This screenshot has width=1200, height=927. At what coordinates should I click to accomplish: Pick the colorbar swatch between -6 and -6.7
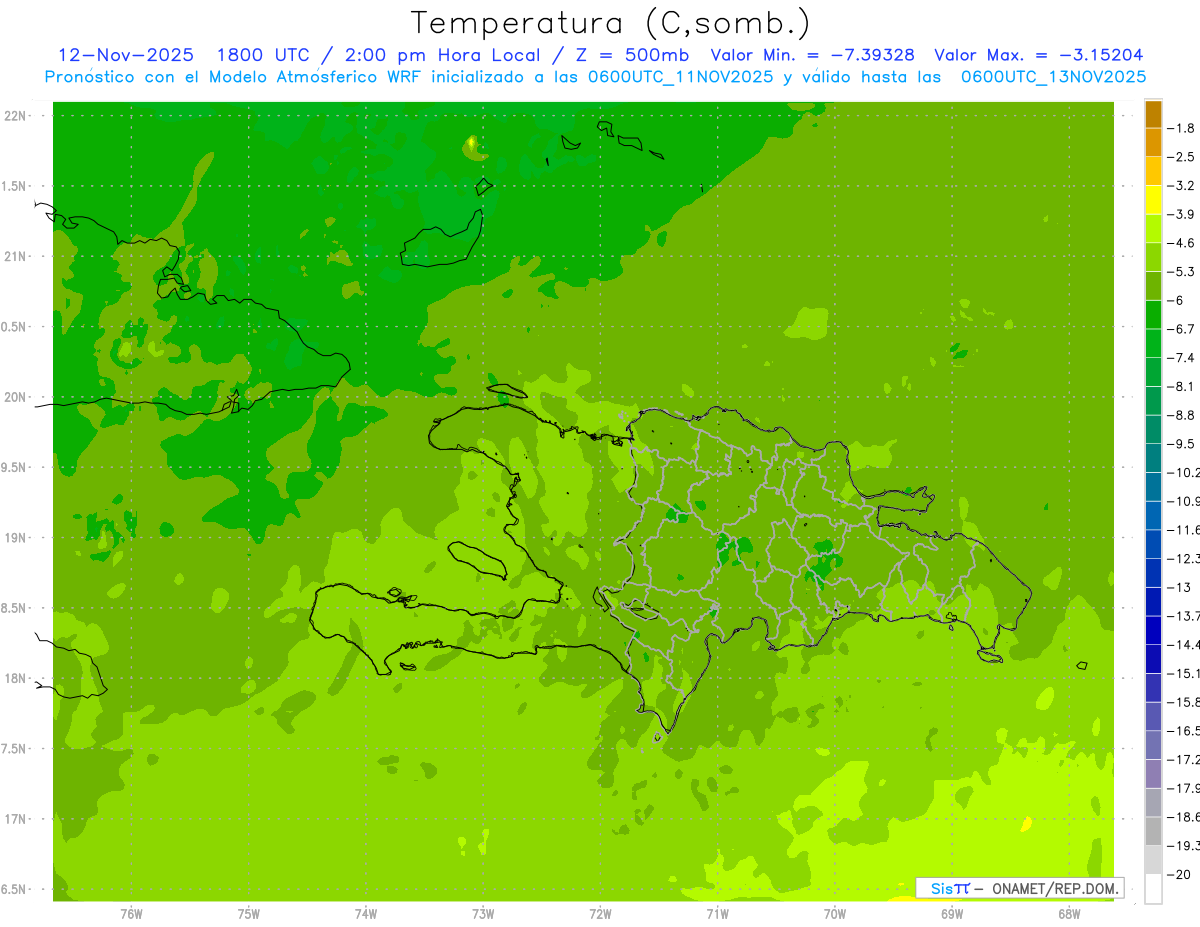[x=1153, y=315]
